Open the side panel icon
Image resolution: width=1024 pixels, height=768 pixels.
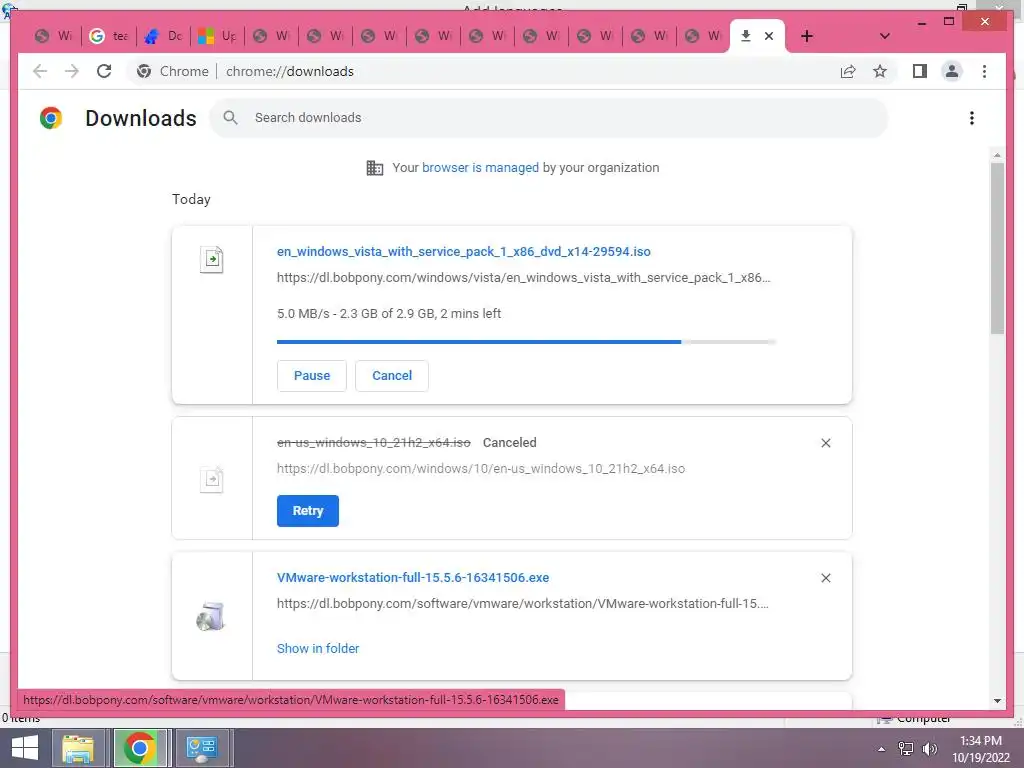pyautogui.click(x=920, y=71)
